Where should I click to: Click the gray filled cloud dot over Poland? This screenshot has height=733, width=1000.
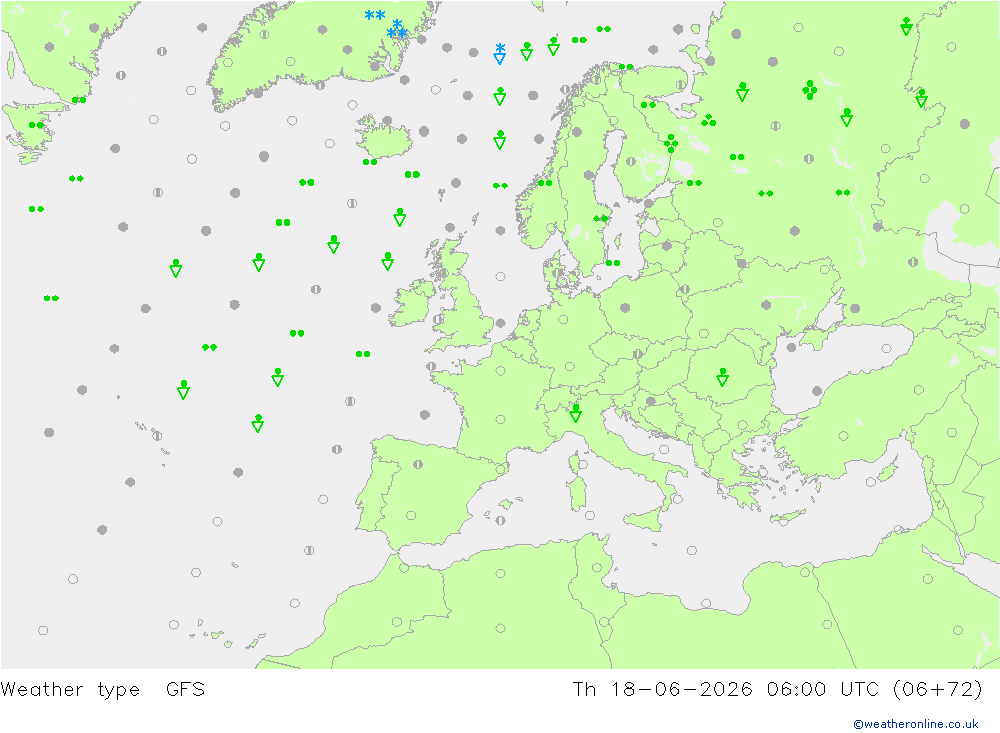pos(625,308)
